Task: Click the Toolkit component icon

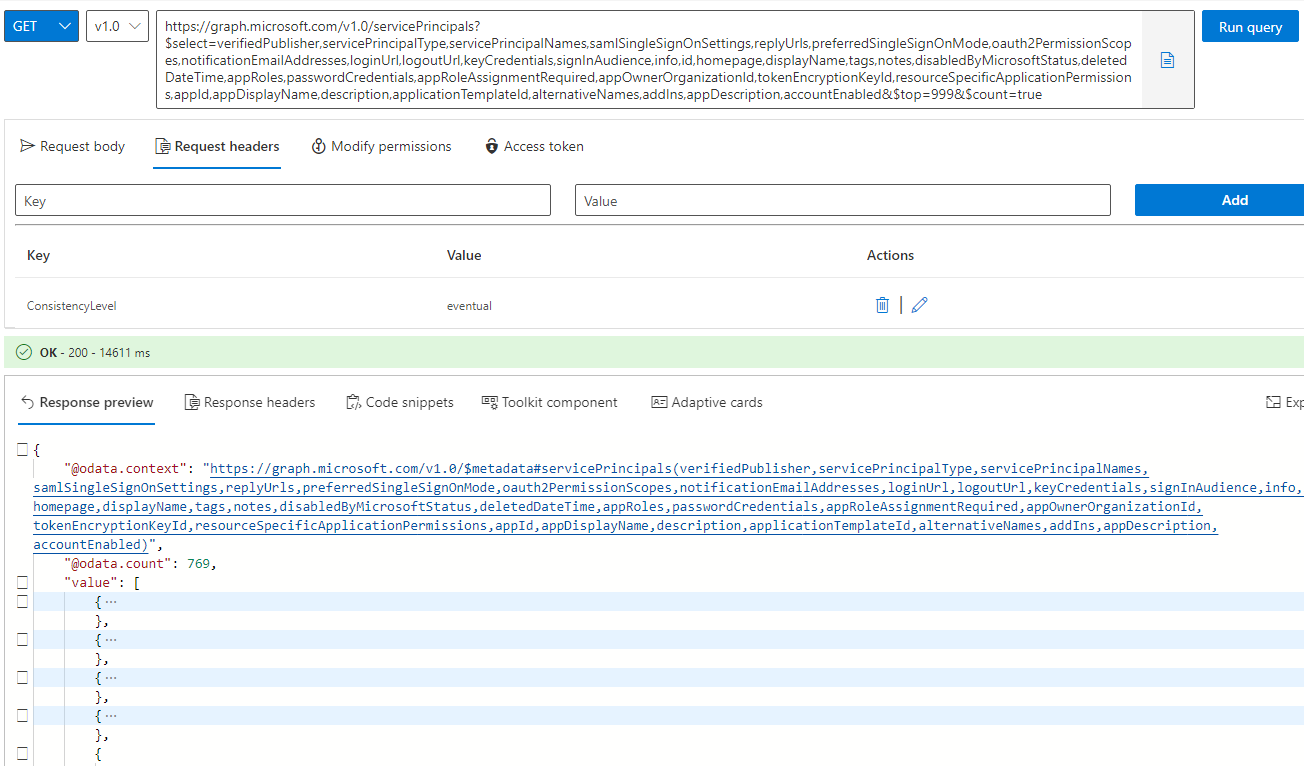Action: (x=490, y=402)
